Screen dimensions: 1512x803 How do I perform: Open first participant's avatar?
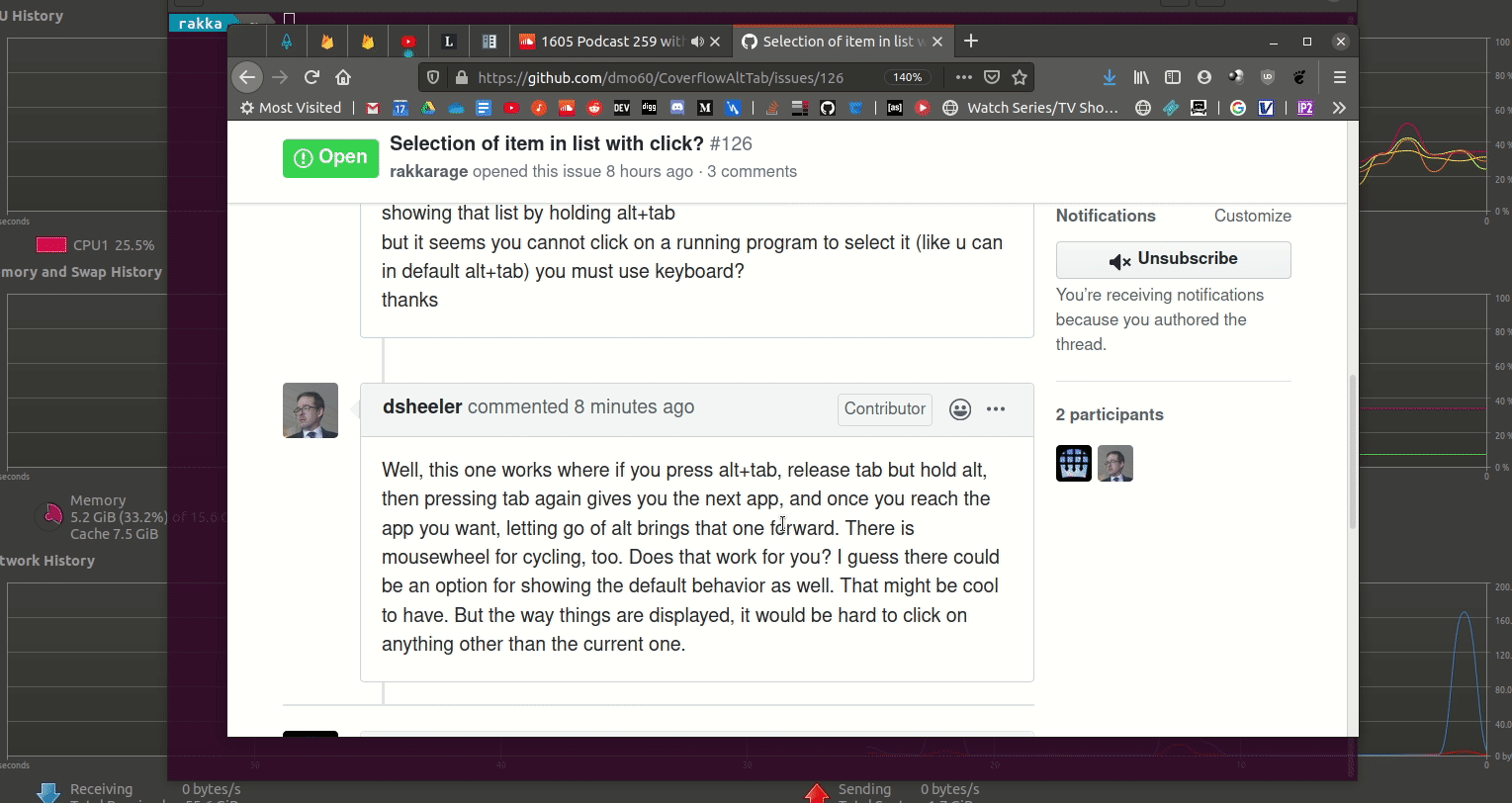click(x=1074, y=463)
